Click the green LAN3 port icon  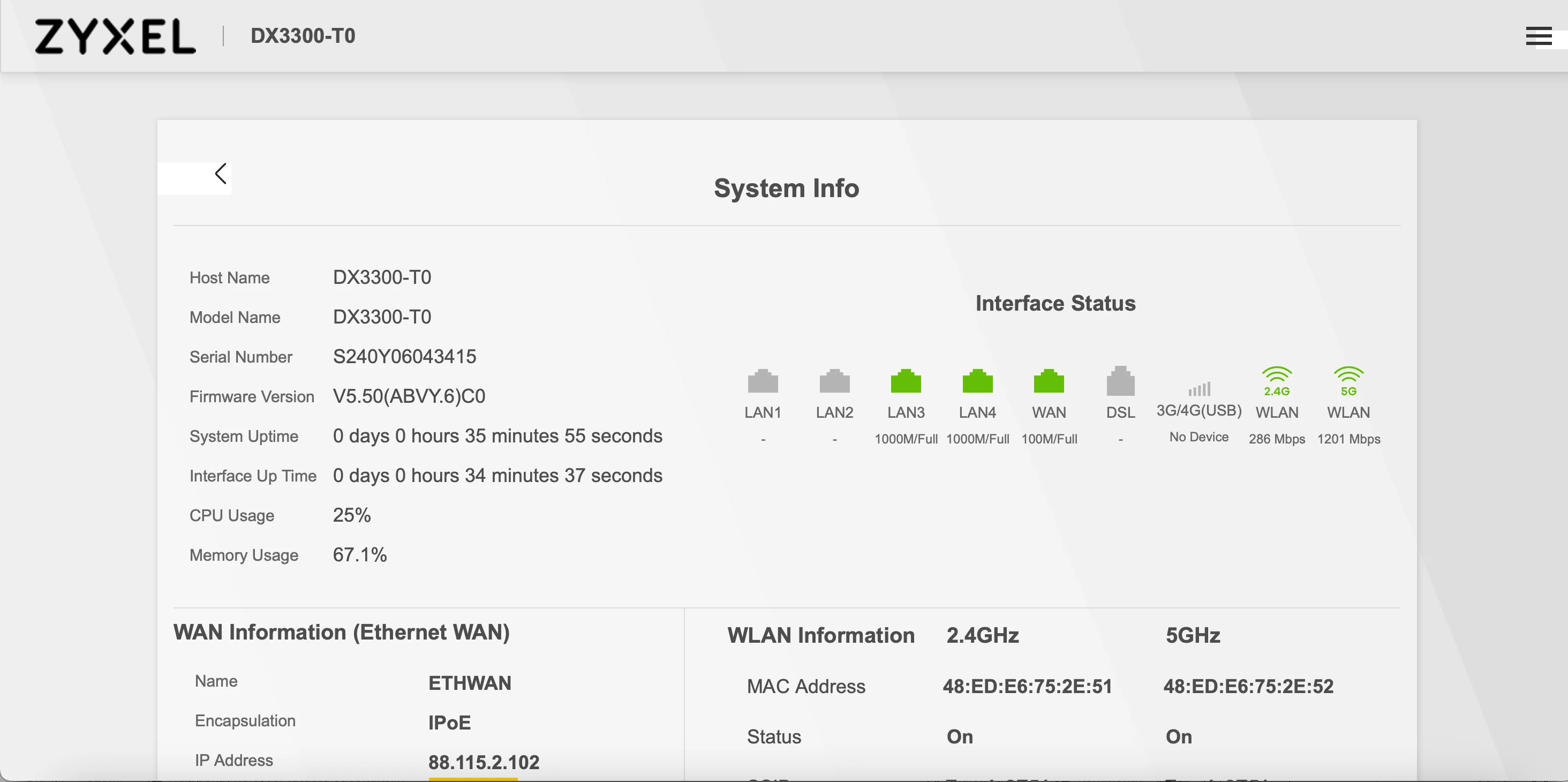coord(906,381)
